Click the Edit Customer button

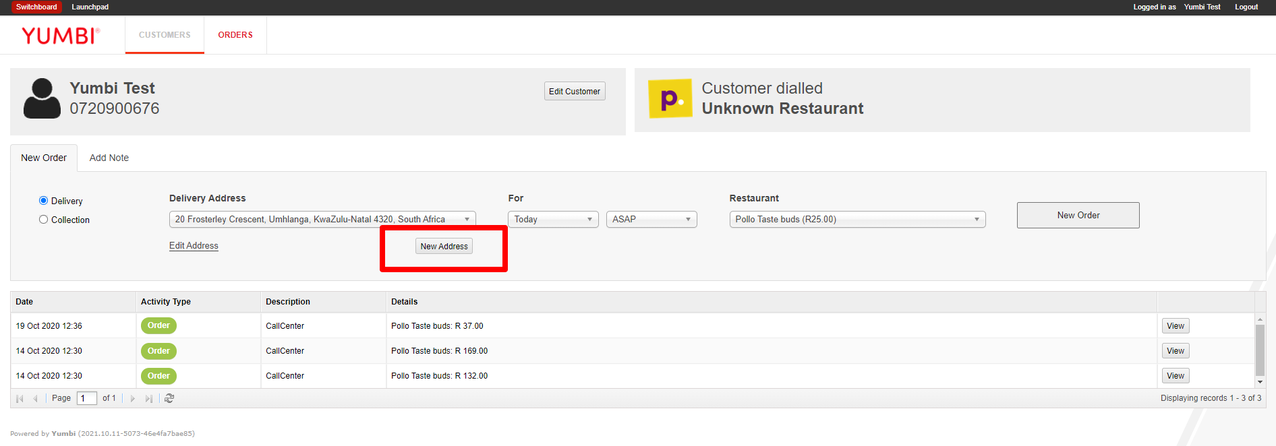[x=575, y=91]
